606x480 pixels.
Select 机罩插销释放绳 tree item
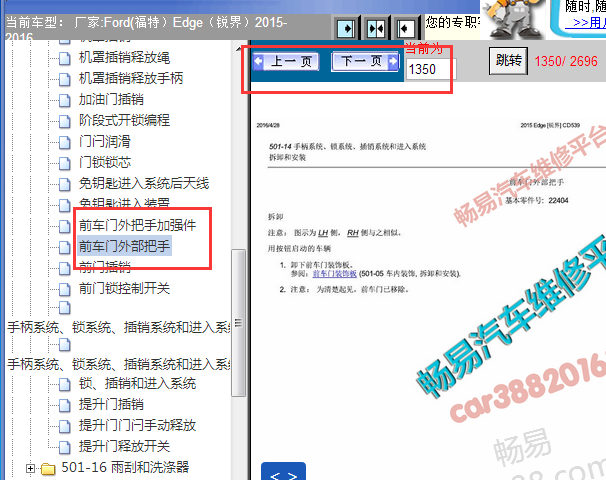(124, 58)
